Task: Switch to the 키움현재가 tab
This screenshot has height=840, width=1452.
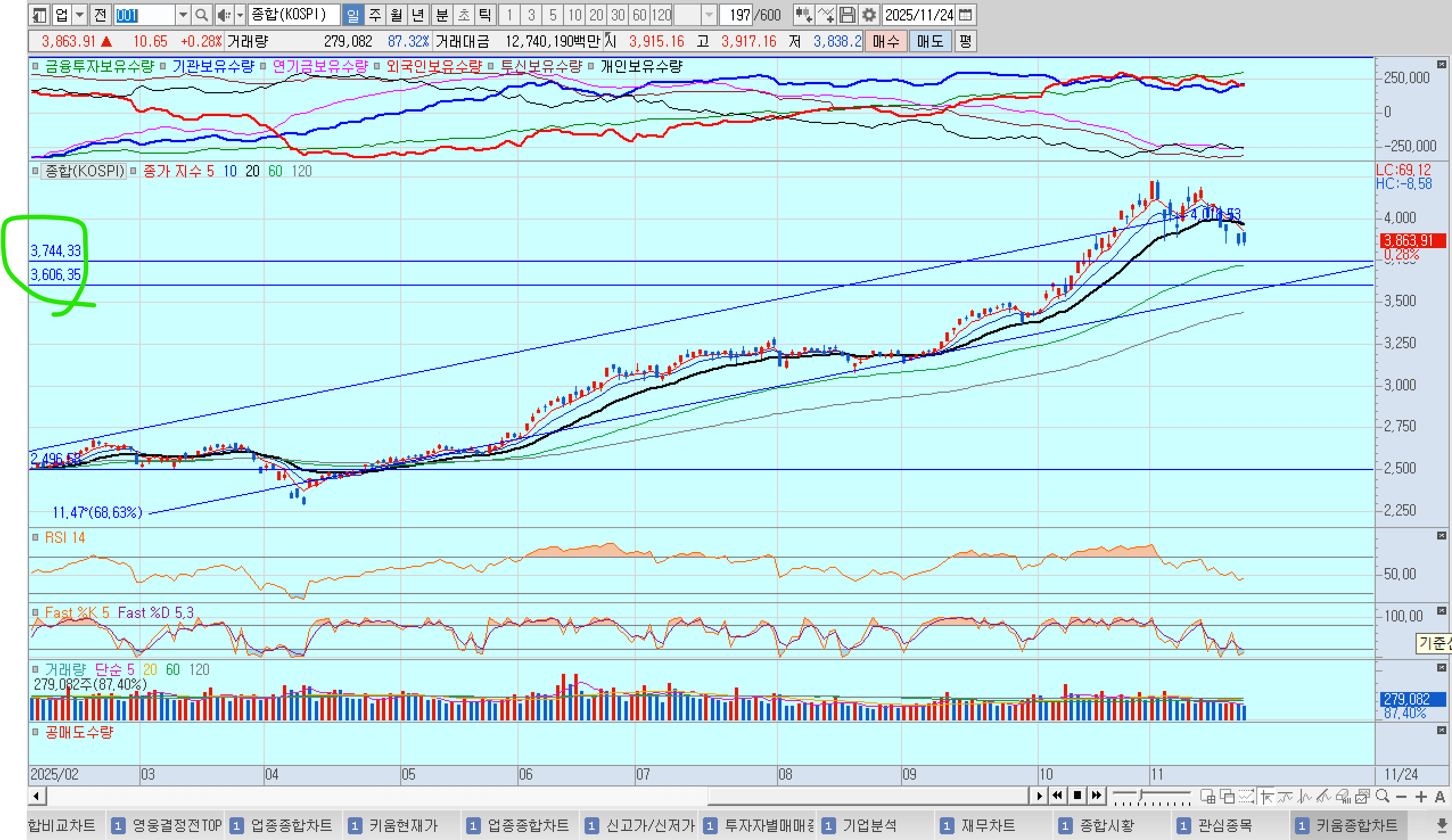Action: tap(403, 826)
